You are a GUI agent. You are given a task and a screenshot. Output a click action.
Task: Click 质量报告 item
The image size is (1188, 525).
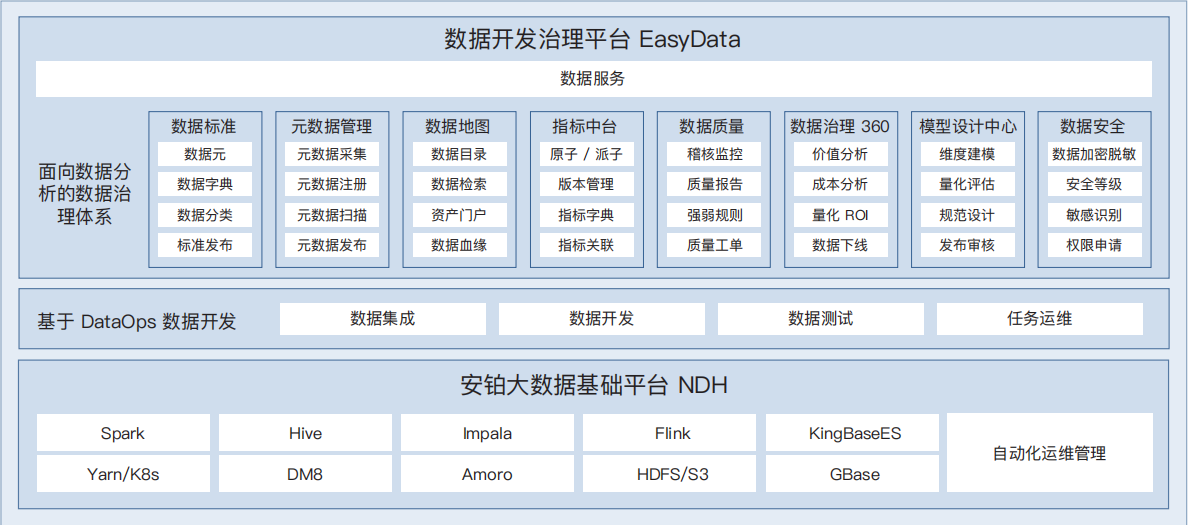pyautogui.click(x=714, y=184)
